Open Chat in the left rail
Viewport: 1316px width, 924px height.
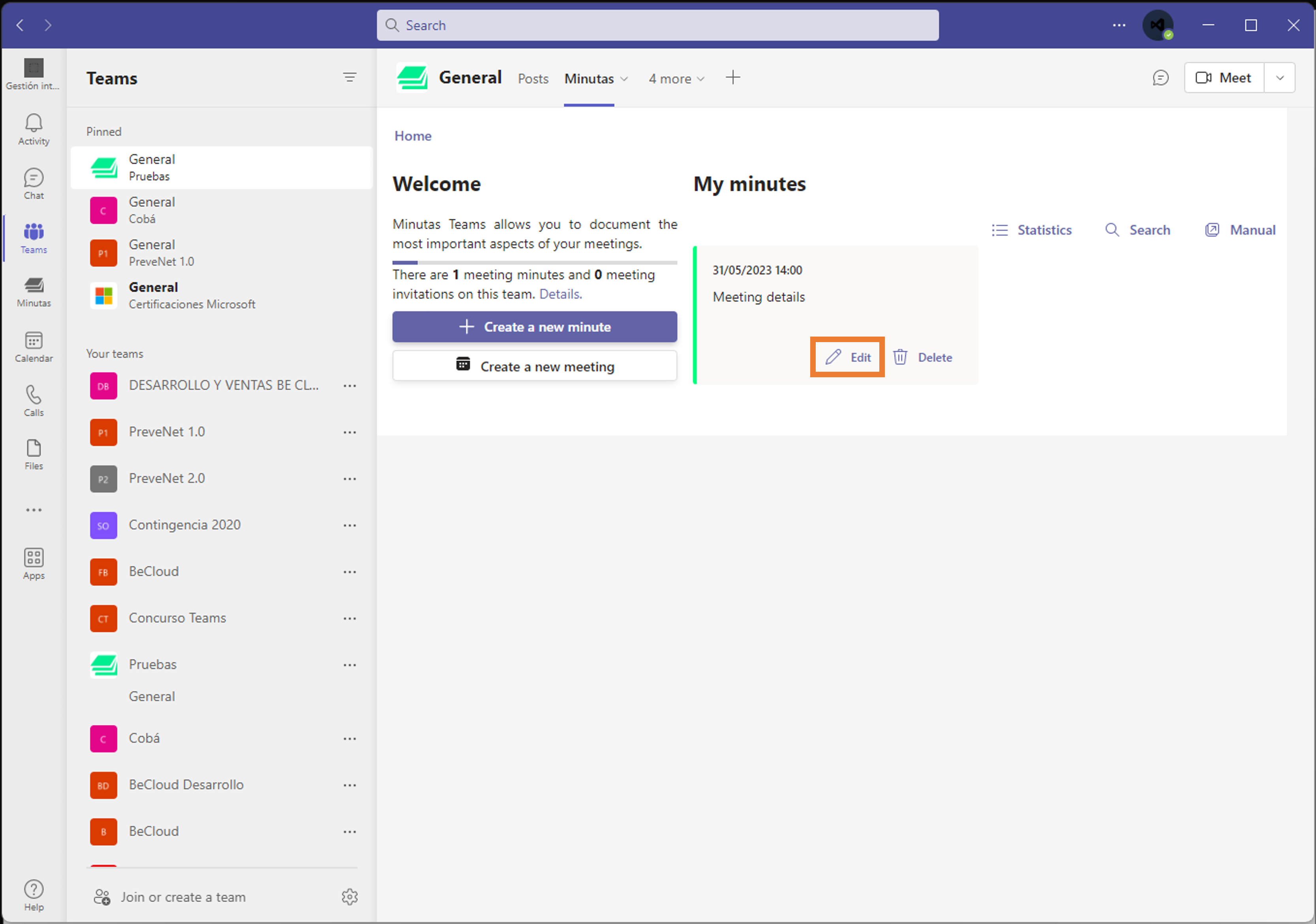point(33,184)
